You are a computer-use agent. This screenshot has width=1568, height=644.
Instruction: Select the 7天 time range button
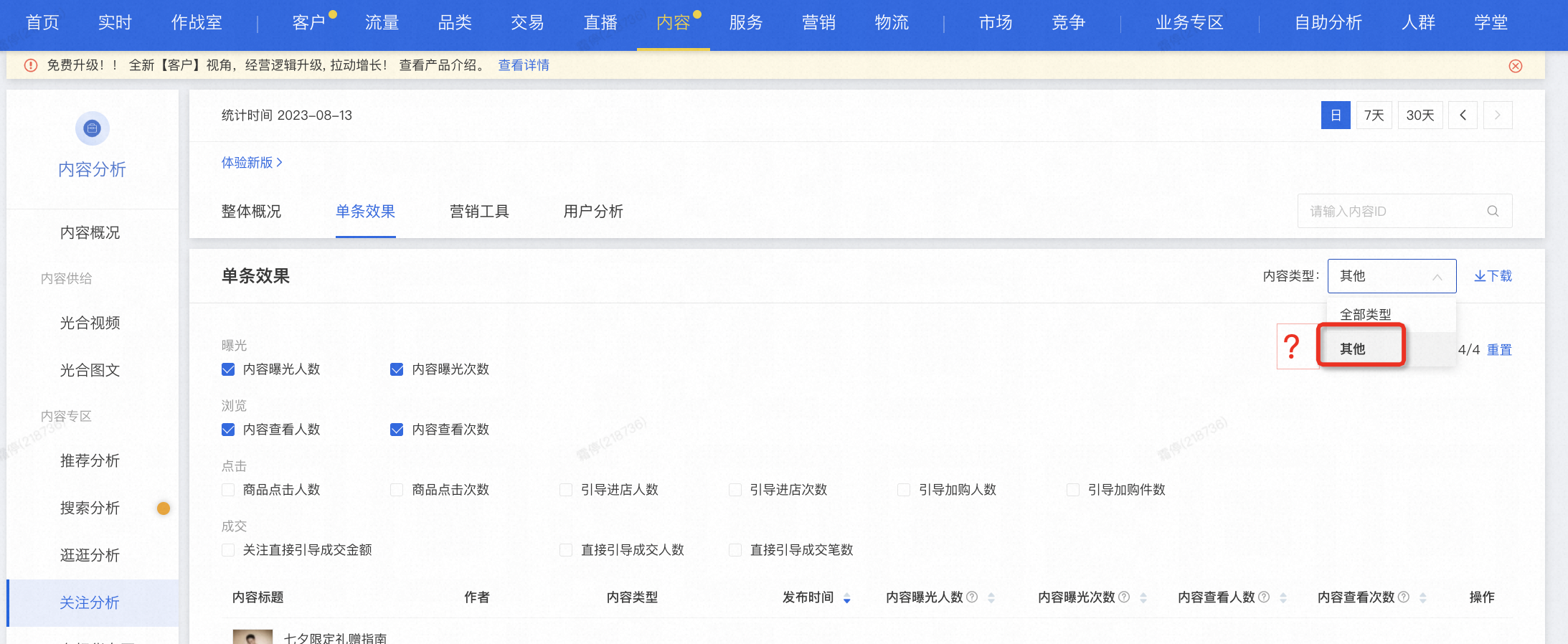[x=1374, y=115]
